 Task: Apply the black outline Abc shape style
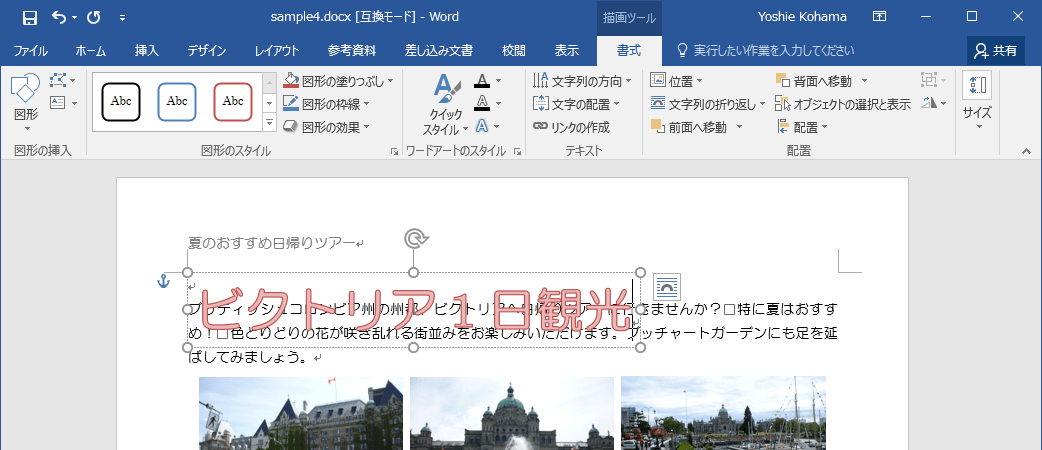(x=121, y=102)
